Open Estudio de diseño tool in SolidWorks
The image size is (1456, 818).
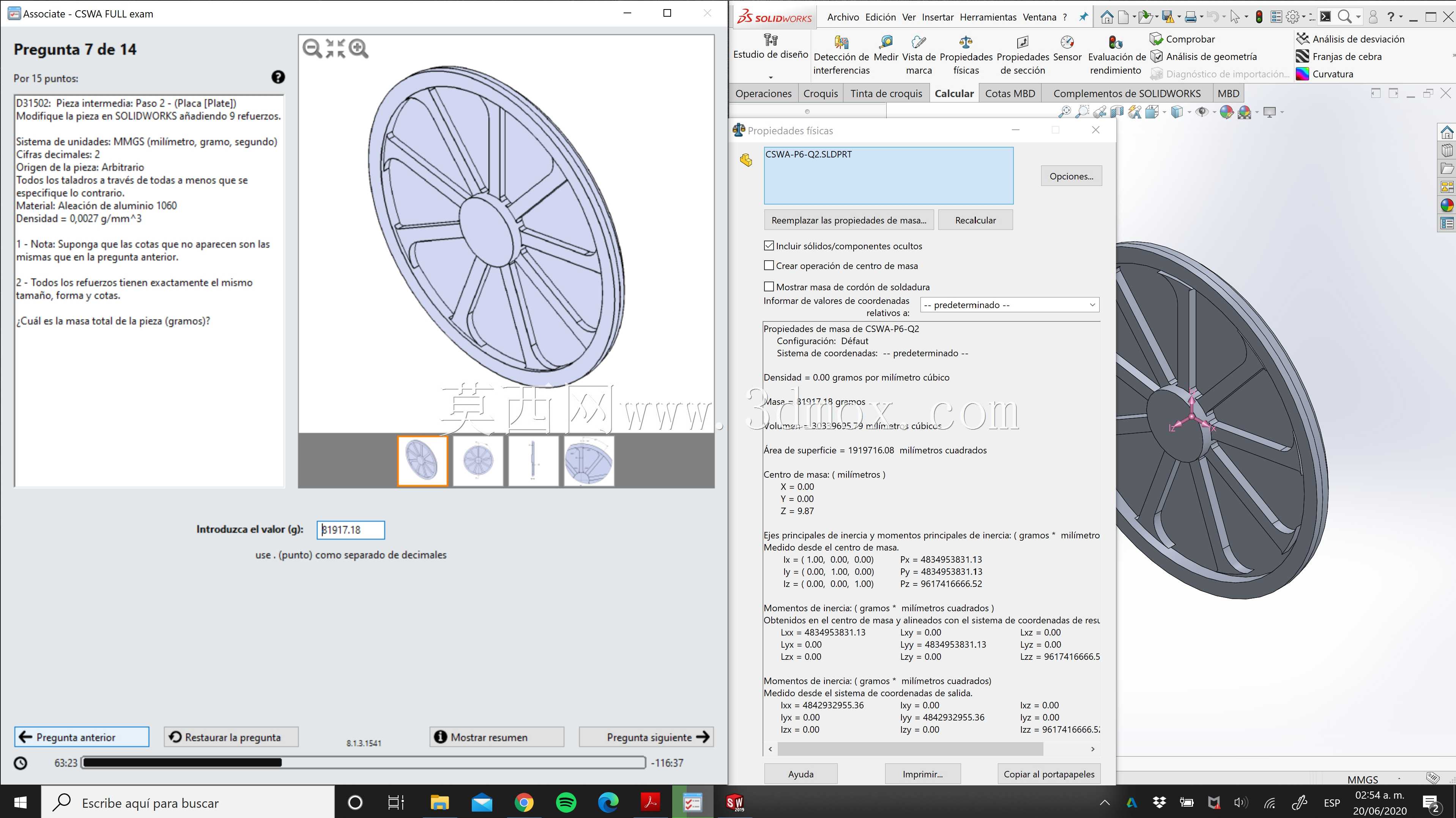point(771,47)
